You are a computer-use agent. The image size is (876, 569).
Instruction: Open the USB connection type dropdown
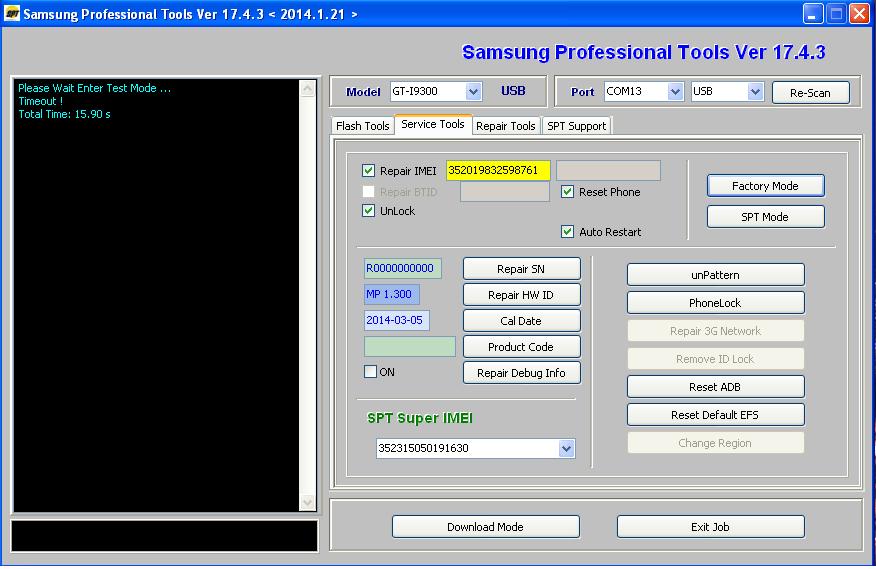755,91
